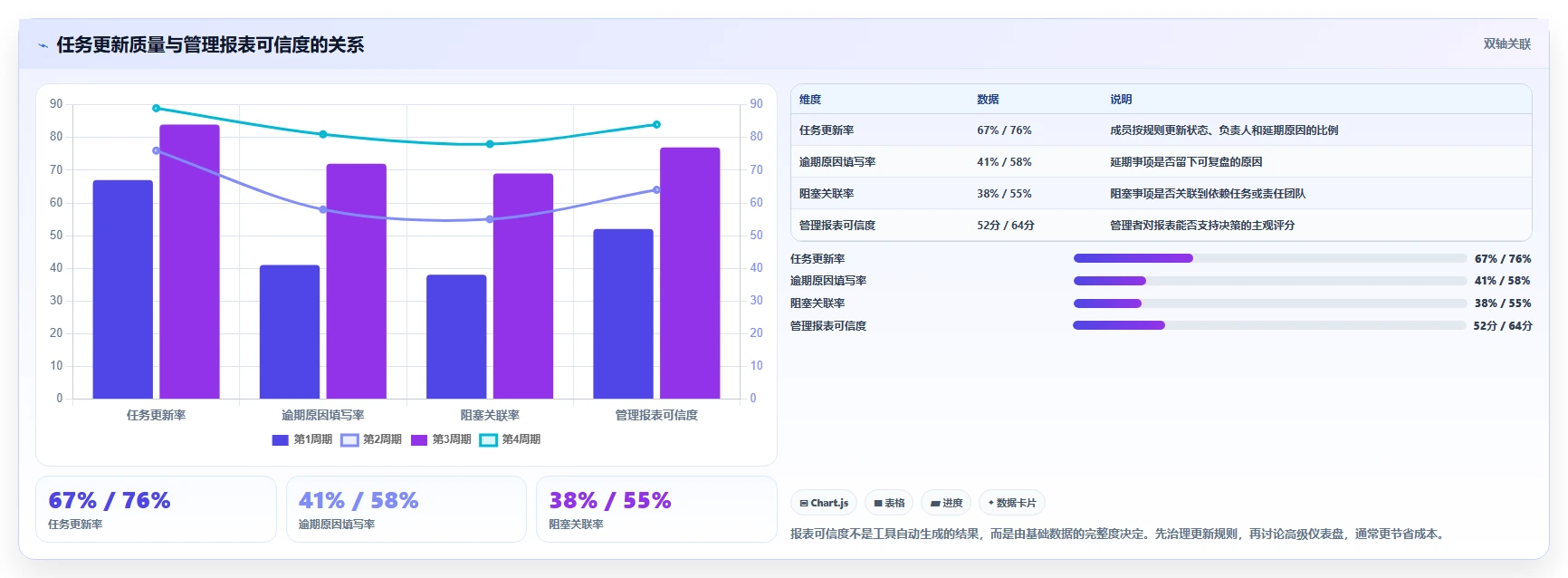
Task: Click the purple 第3周期 bar for 逾期原因填写率
Action: pos(357,281)
